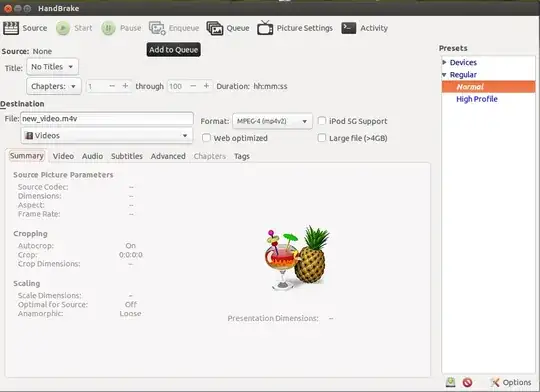Click the Pause icon in toolbar
Screen dimensions: 540x392
coord(108,28)
